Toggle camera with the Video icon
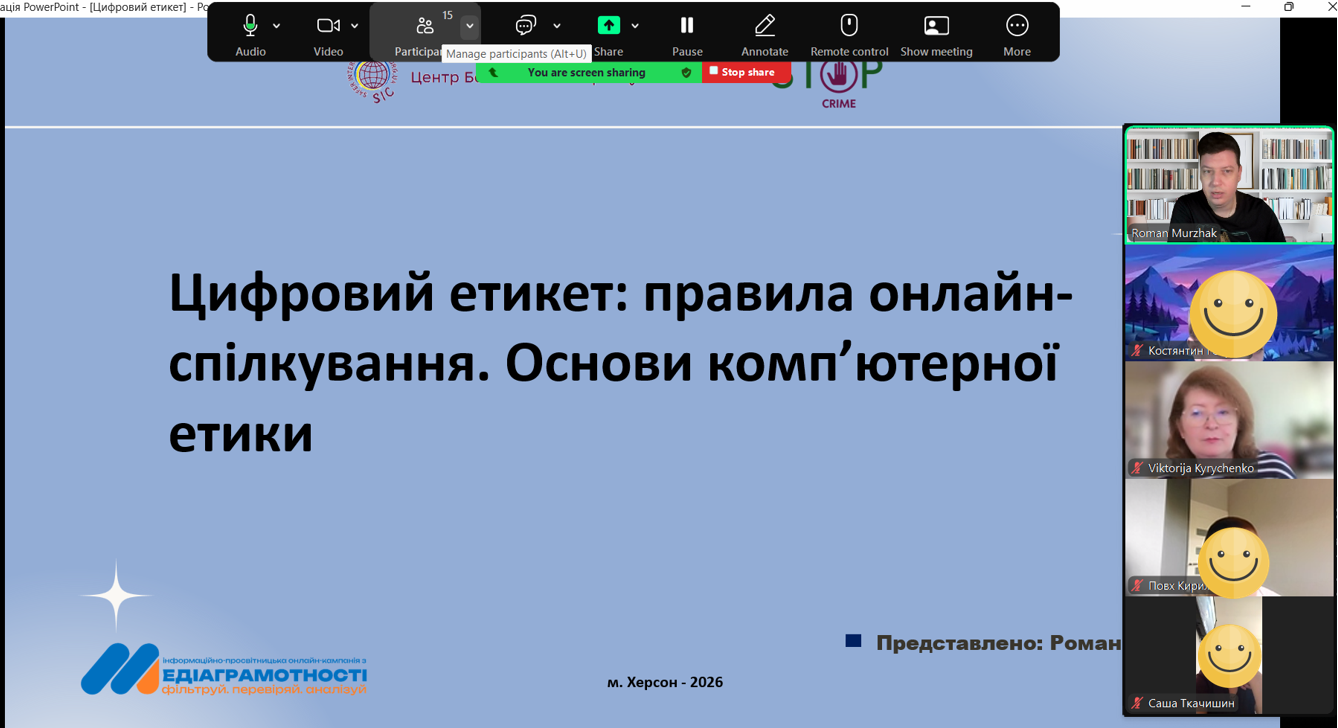Screen dimensions: 1338x728 pyautogui.click(x=328, y=26)
